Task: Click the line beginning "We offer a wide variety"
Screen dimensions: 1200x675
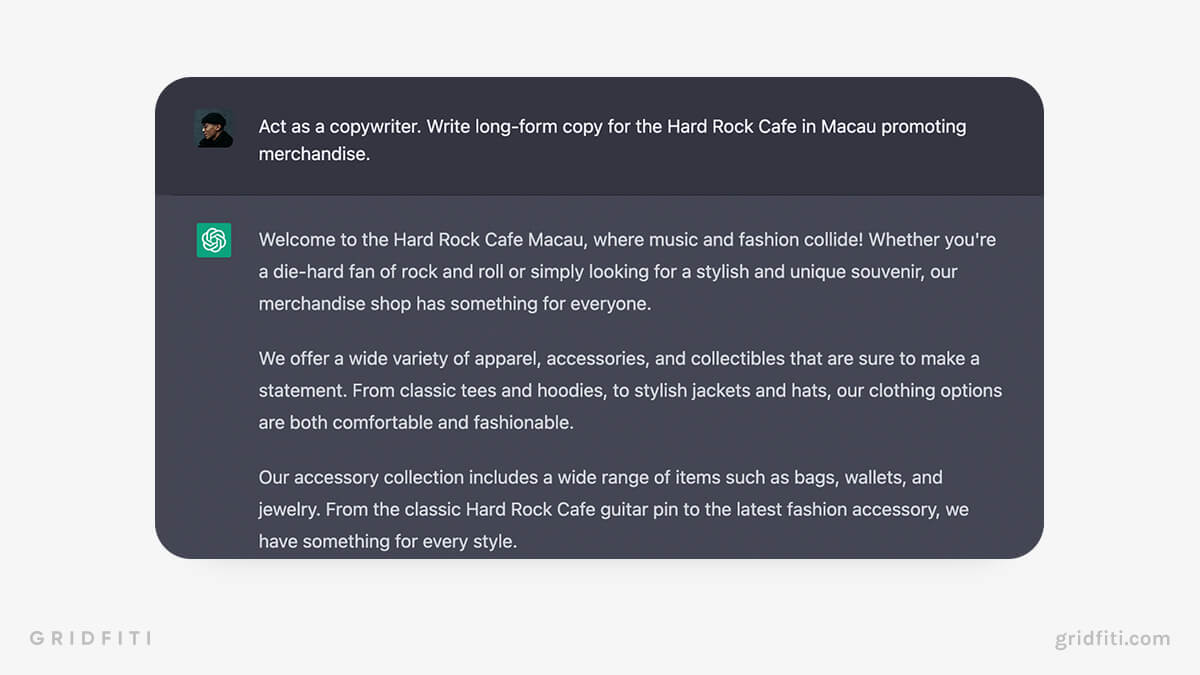Action: (x=619, y=358)
